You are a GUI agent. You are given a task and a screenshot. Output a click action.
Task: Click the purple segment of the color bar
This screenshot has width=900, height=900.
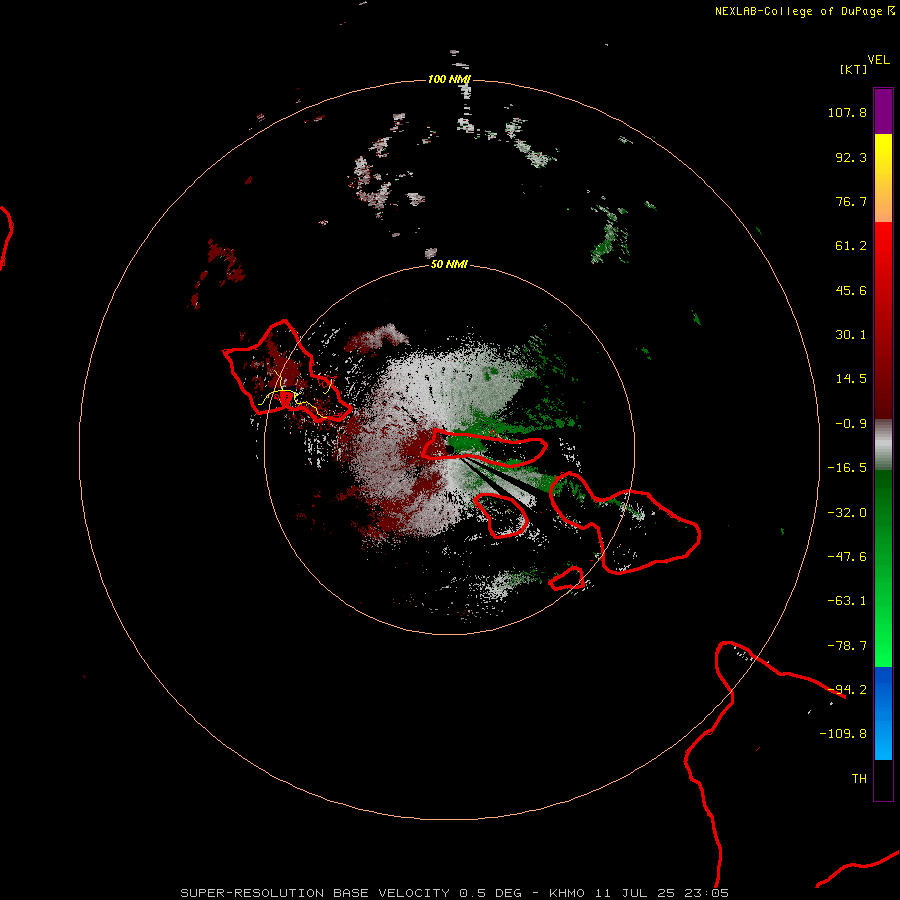(883, 111)
